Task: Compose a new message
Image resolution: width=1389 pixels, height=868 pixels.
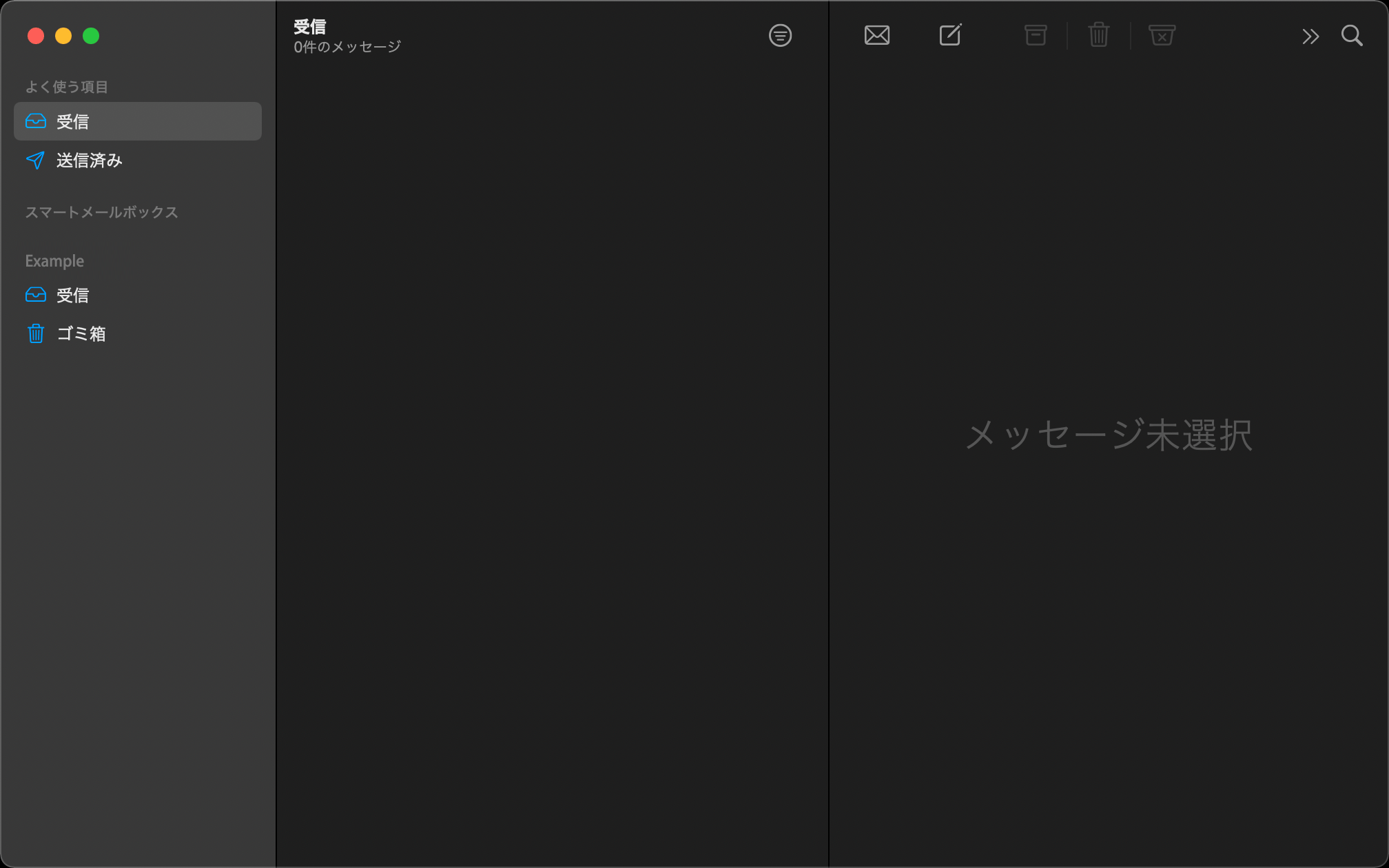Action: click(950, 35)
